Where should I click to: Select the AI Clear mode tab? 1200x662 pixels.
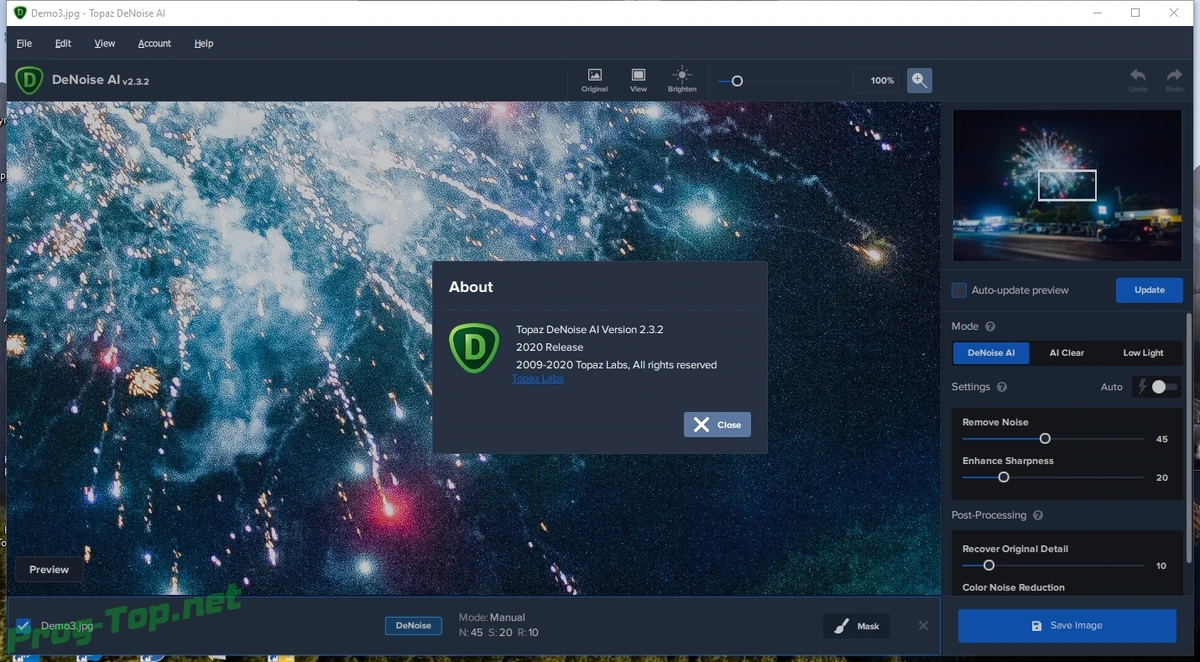click(1066, 353)
